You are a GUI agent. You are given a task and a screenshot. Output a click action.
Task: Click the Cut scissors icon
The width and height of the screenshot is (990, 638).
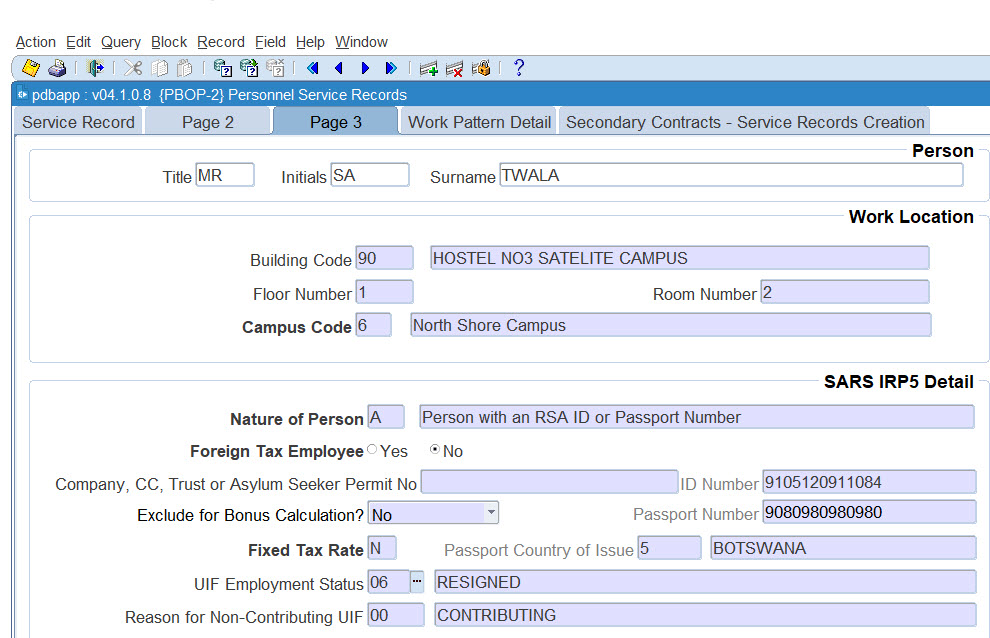(133, 68)
